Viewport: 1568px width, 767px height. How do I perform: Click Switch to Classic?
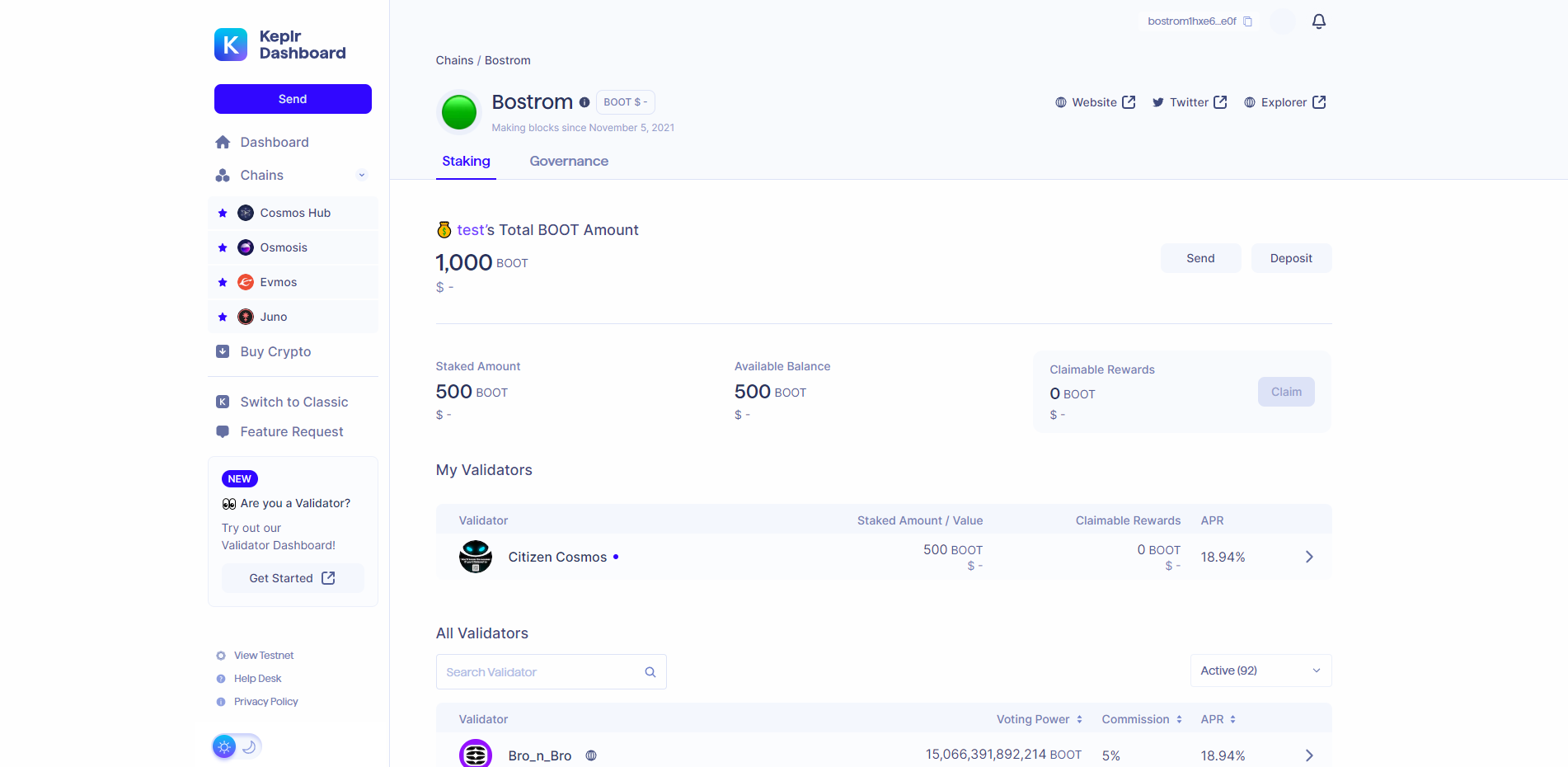[293, 402]
